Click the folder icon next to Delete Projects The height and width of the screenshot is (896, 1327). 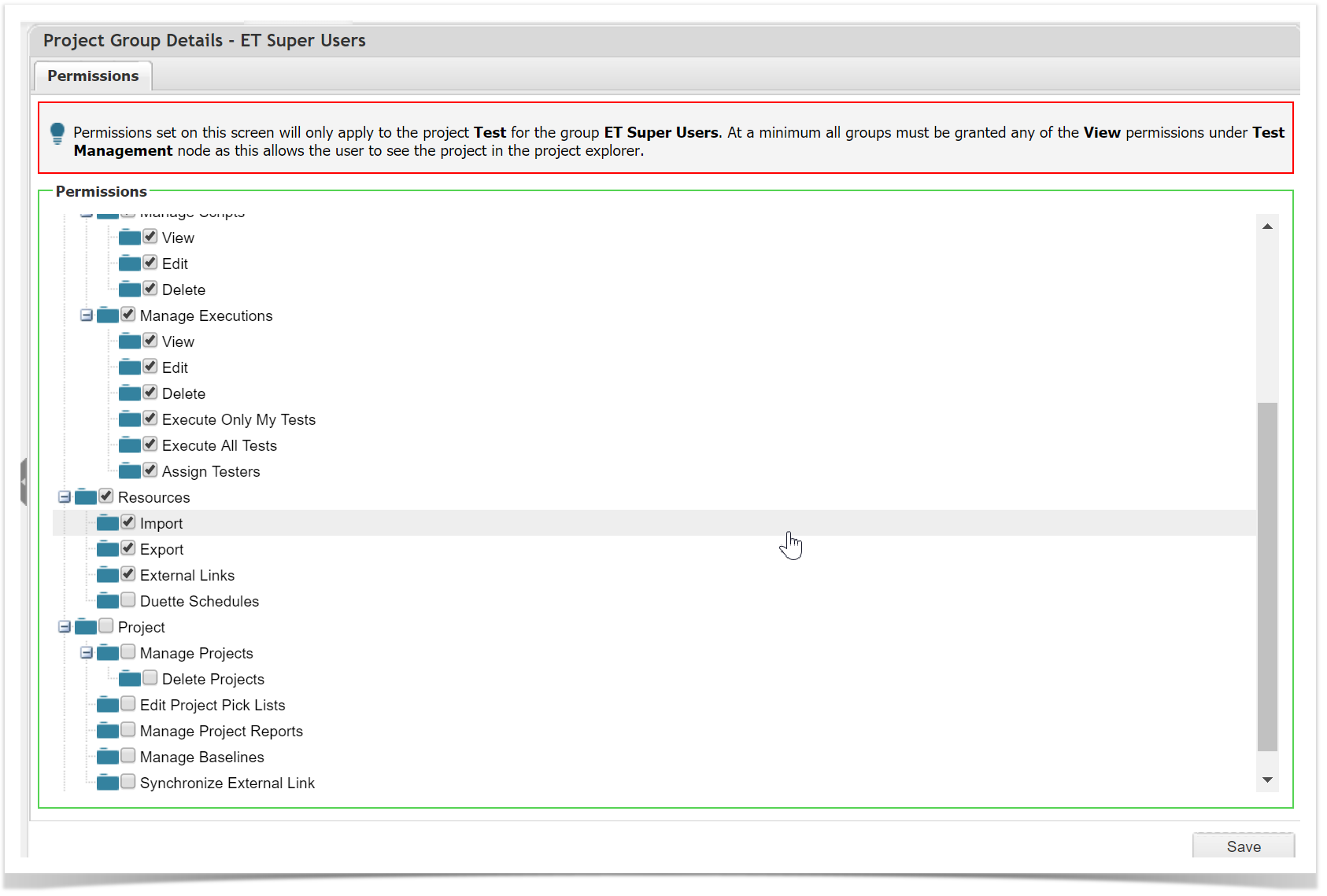(130, 680)
